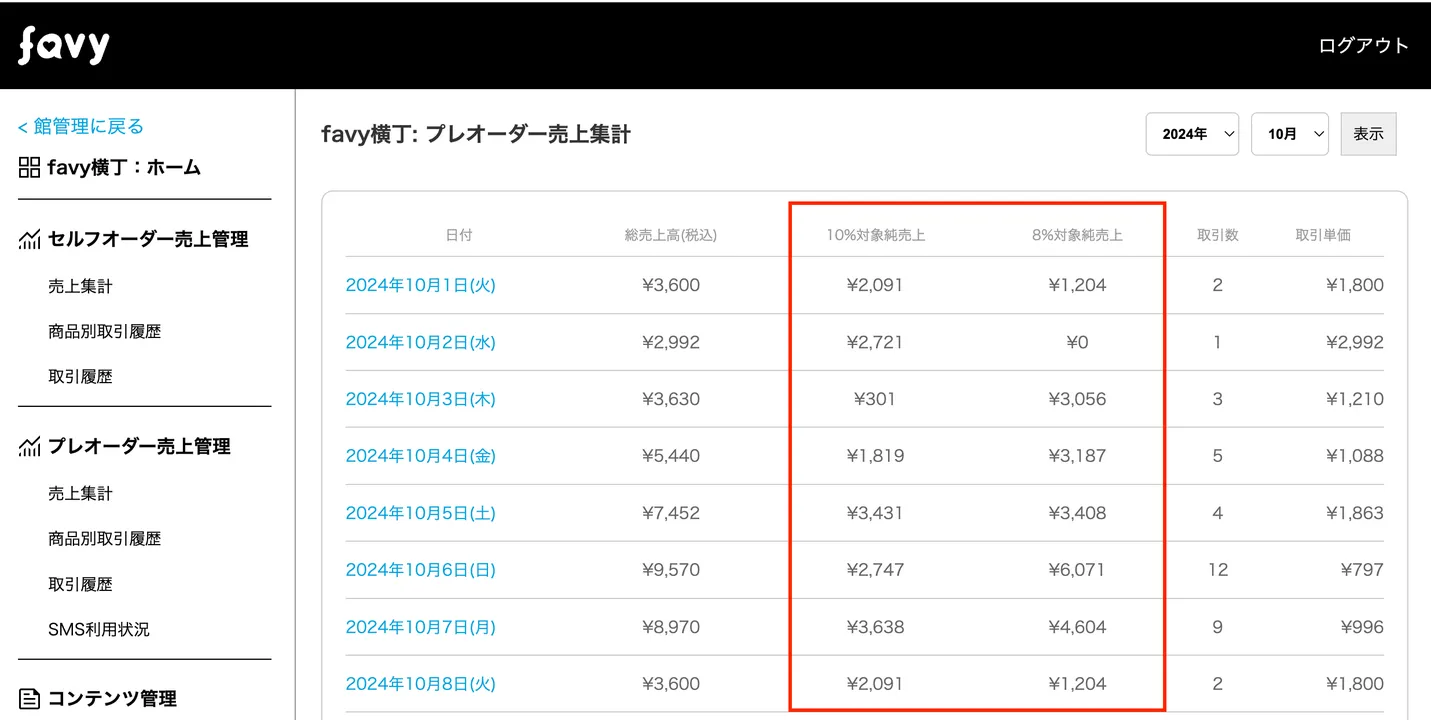Go back via < 館管理に戻る link
The height and width of the screenshot is (720, 1431).
tap(81, 126)
